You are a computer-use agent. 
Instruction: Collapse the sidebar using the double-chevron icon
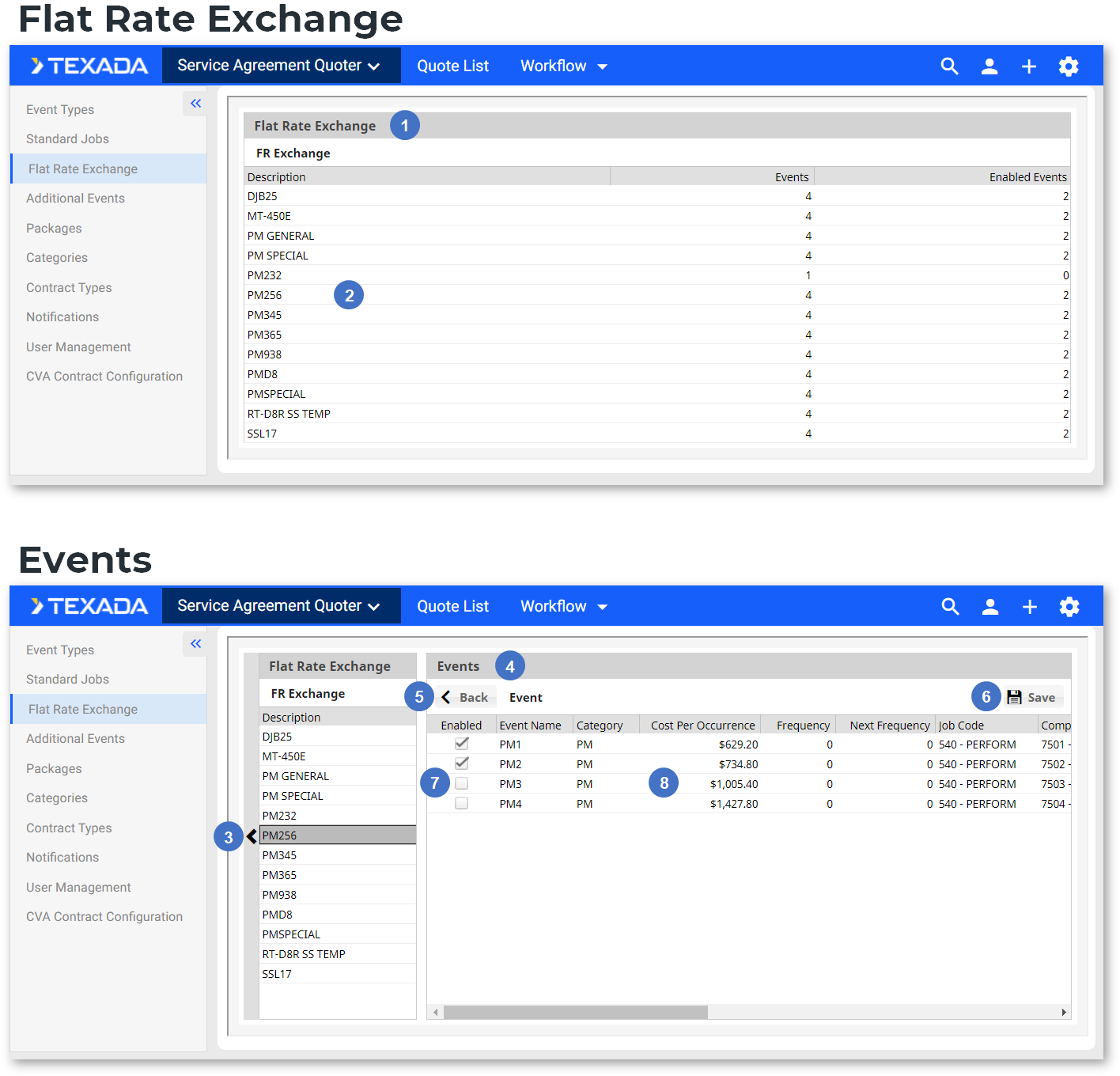click(x=195, y=103)
